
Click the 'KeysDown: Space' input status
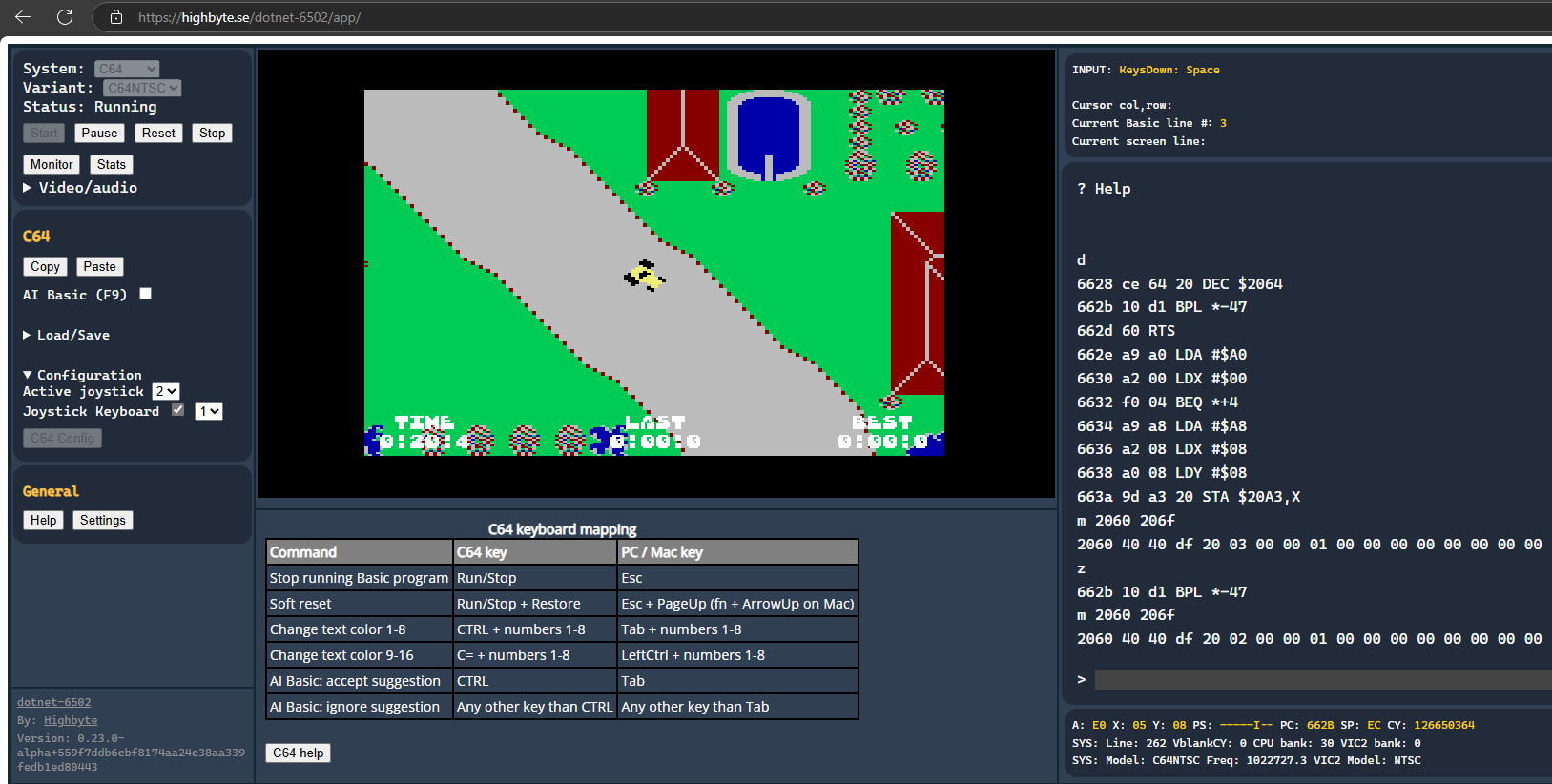tap(1169, 70)
